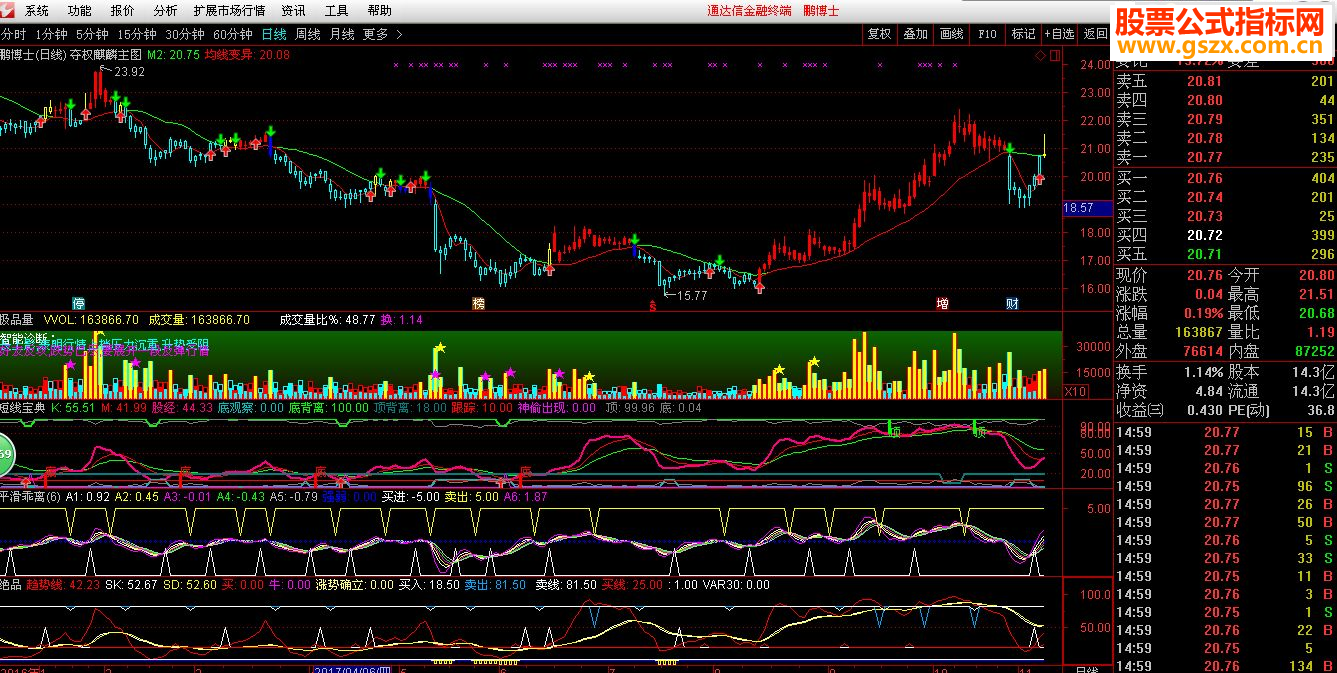Click the 夺权麒麟主图 indicator title
Image resolution: width=1337 pixels, height=673 pixels.
(104, 55)
